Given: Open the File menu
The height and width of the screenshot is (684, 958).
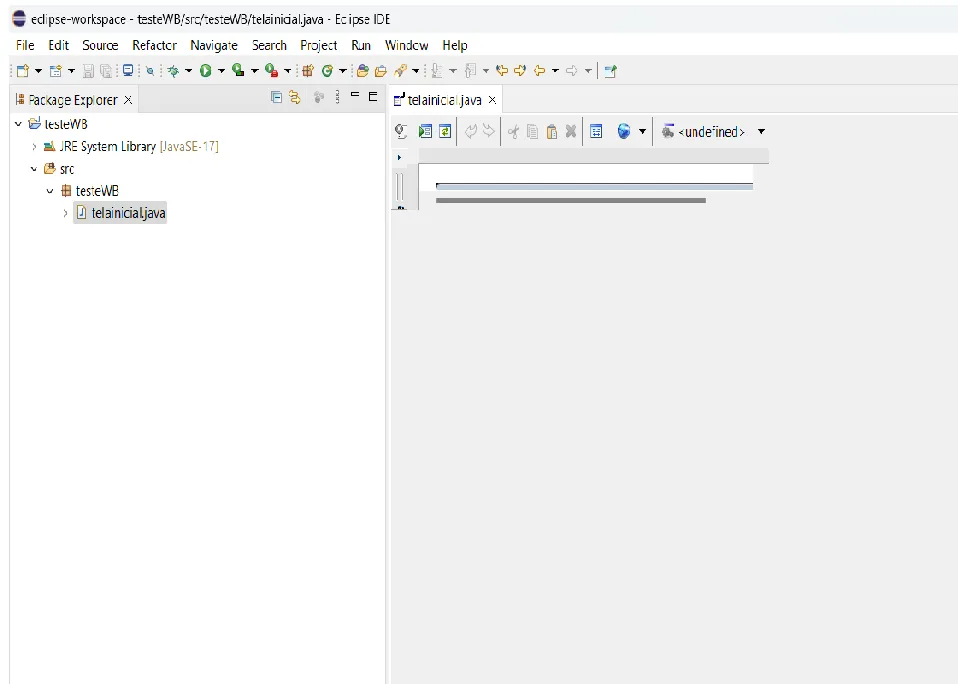Looking at the screenshot, I should pyautogui.click(x=25, y=45).
